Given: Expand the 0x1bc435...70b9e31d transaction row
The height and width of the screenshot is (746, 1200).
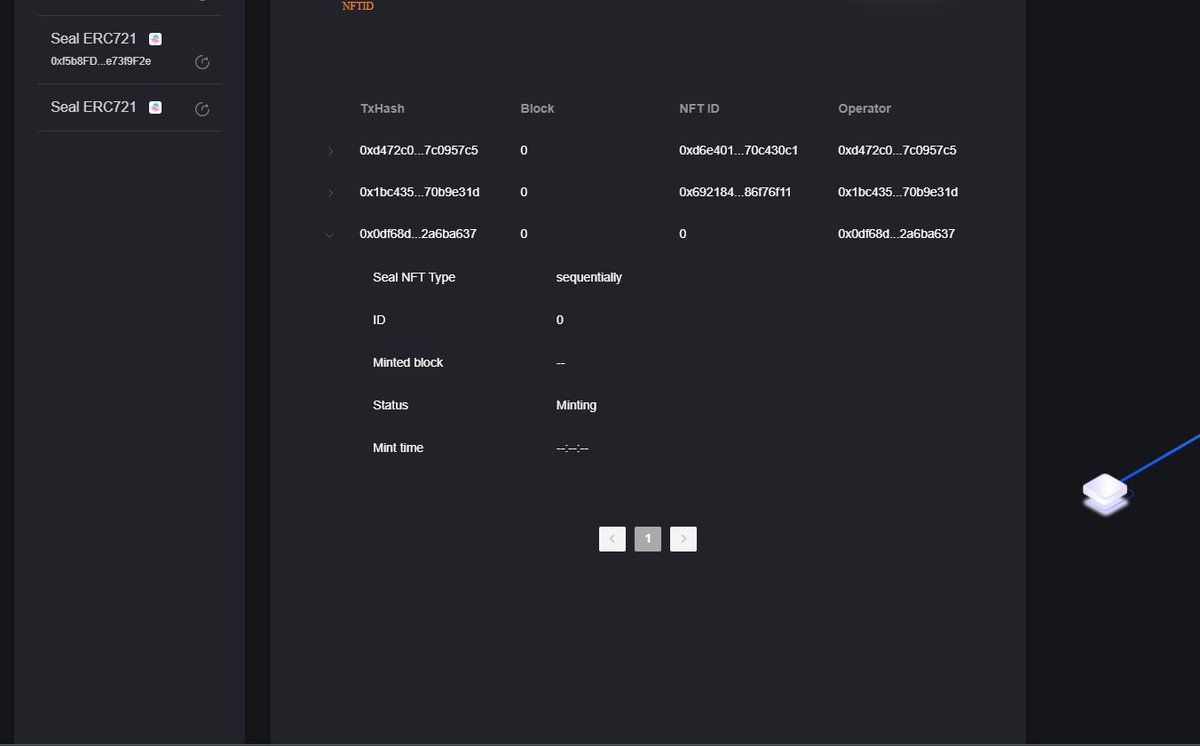Looking at the screenshot, I should click(330, 192).
